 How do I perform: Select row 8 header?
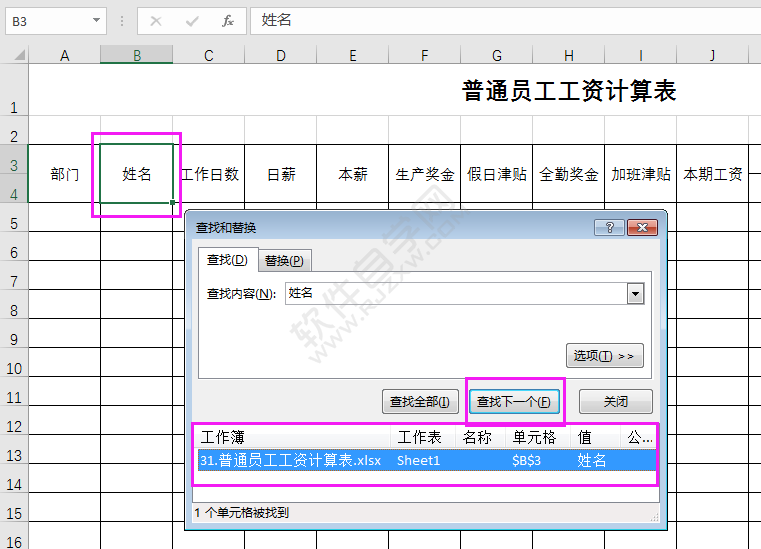point(14,304)
